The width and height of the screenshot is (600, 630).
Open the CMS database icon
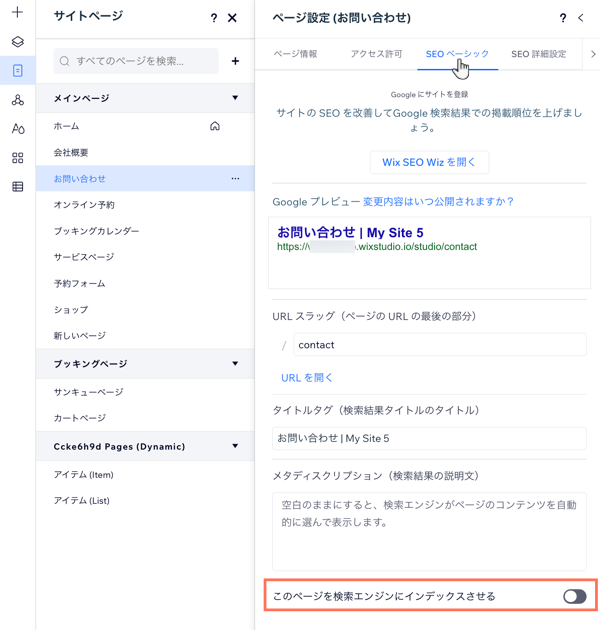[17, 186]
